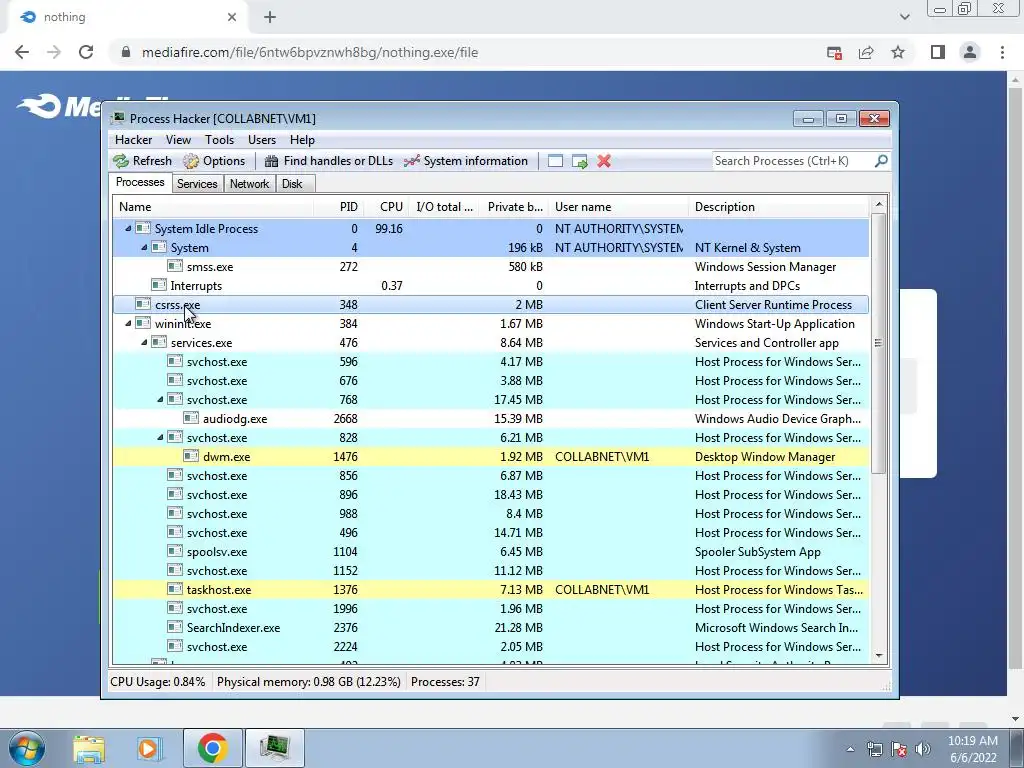Sort by the PID column header
The image size is (1024, 768).
[339, 207]
